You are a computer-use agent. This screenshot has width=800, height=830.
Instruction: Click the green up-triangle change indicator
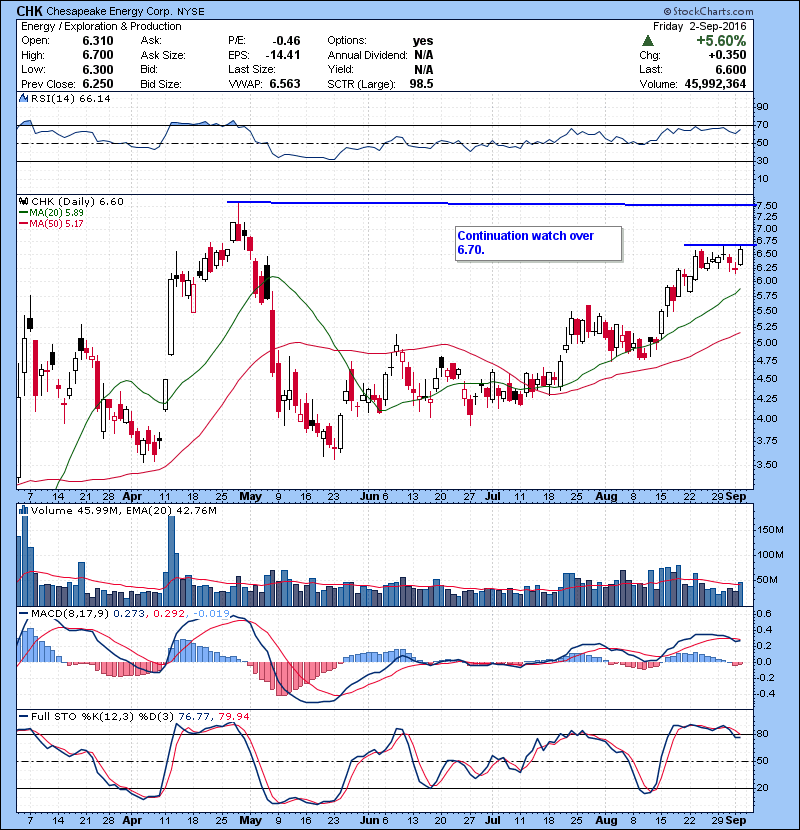(647, 41)
